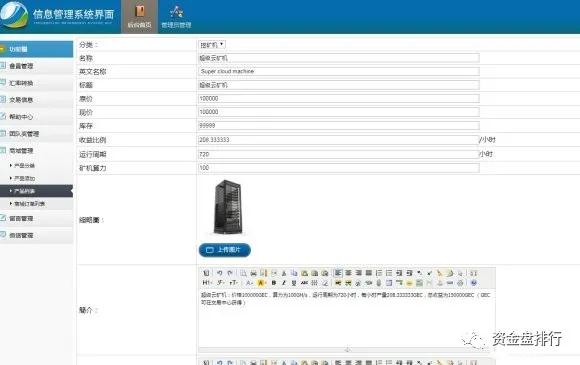Focus the 库存 stock field showing 99999

339,126
